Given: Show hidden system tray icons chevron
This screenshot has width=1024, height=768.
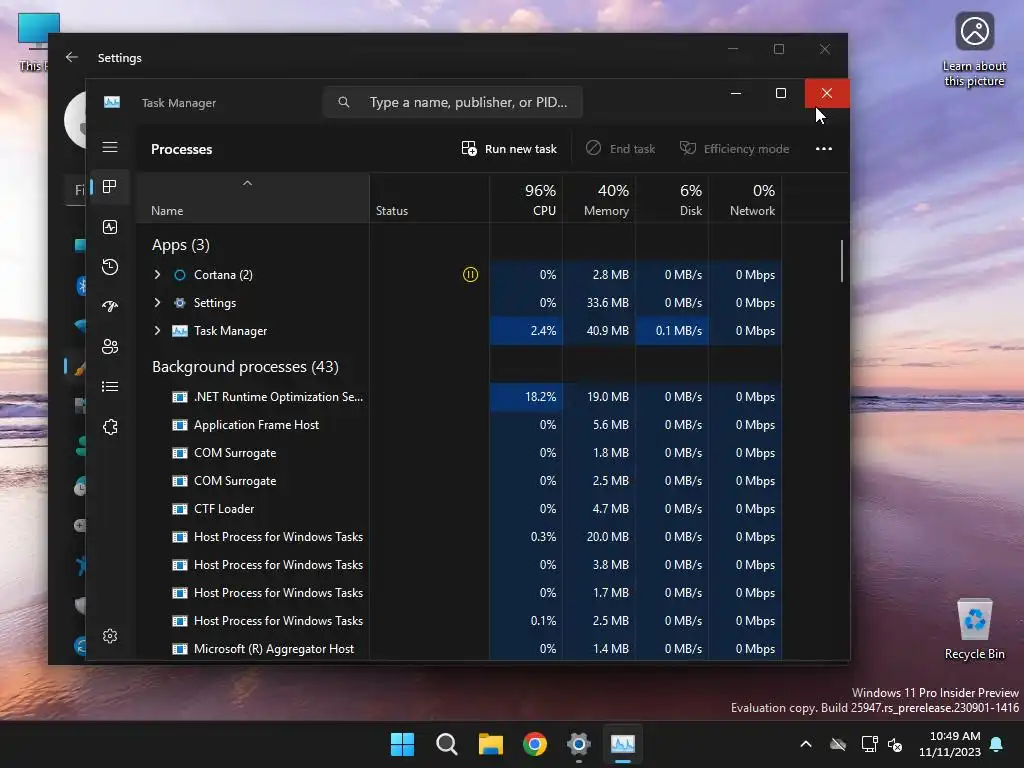Looking at the screenshot, I should pyautogui.click(x=806, y=744).
